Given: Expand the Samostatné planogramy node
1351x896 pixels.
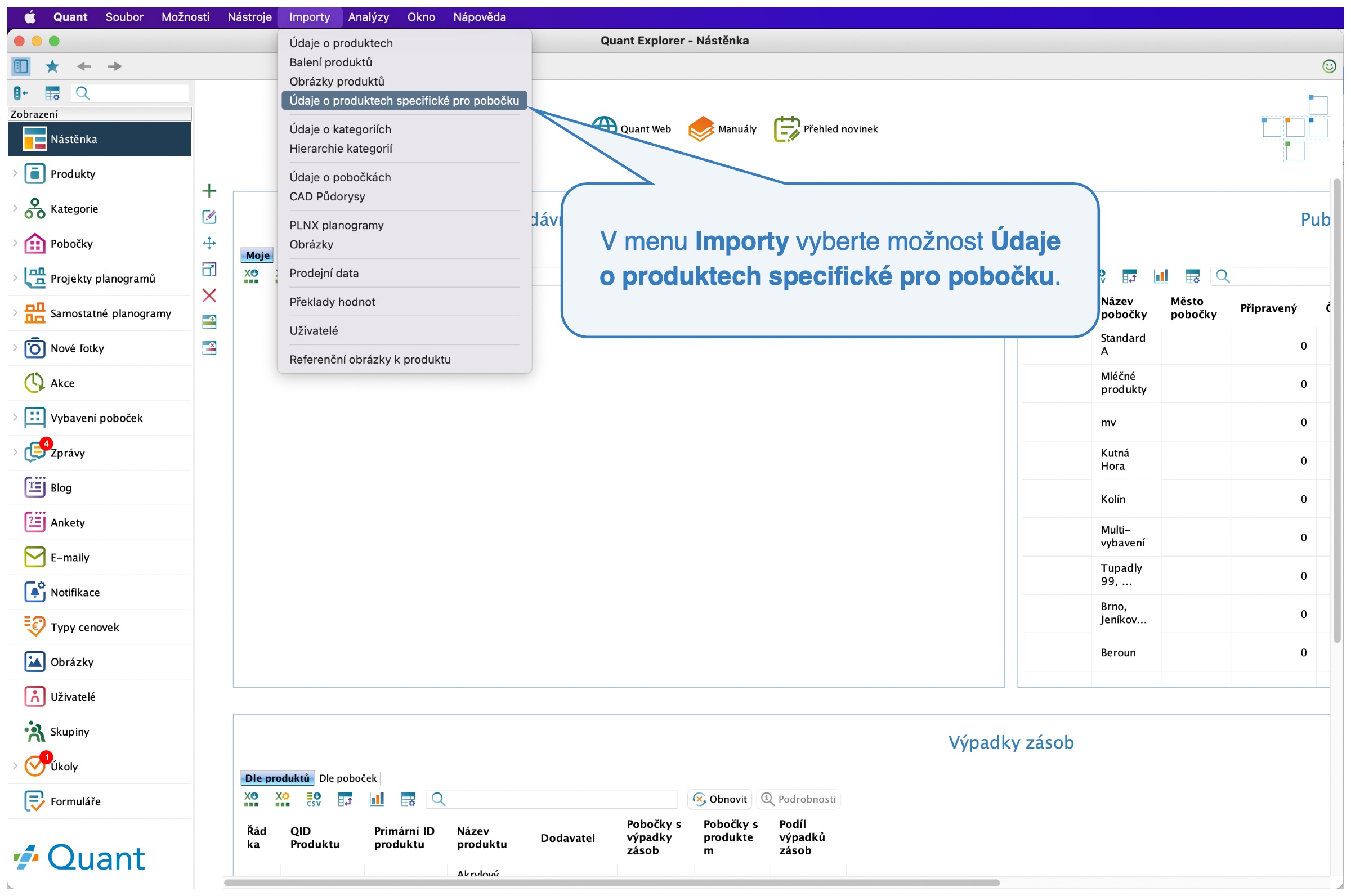Looking at the screenshot, I should pyautogui.click(x=15, y=312).
